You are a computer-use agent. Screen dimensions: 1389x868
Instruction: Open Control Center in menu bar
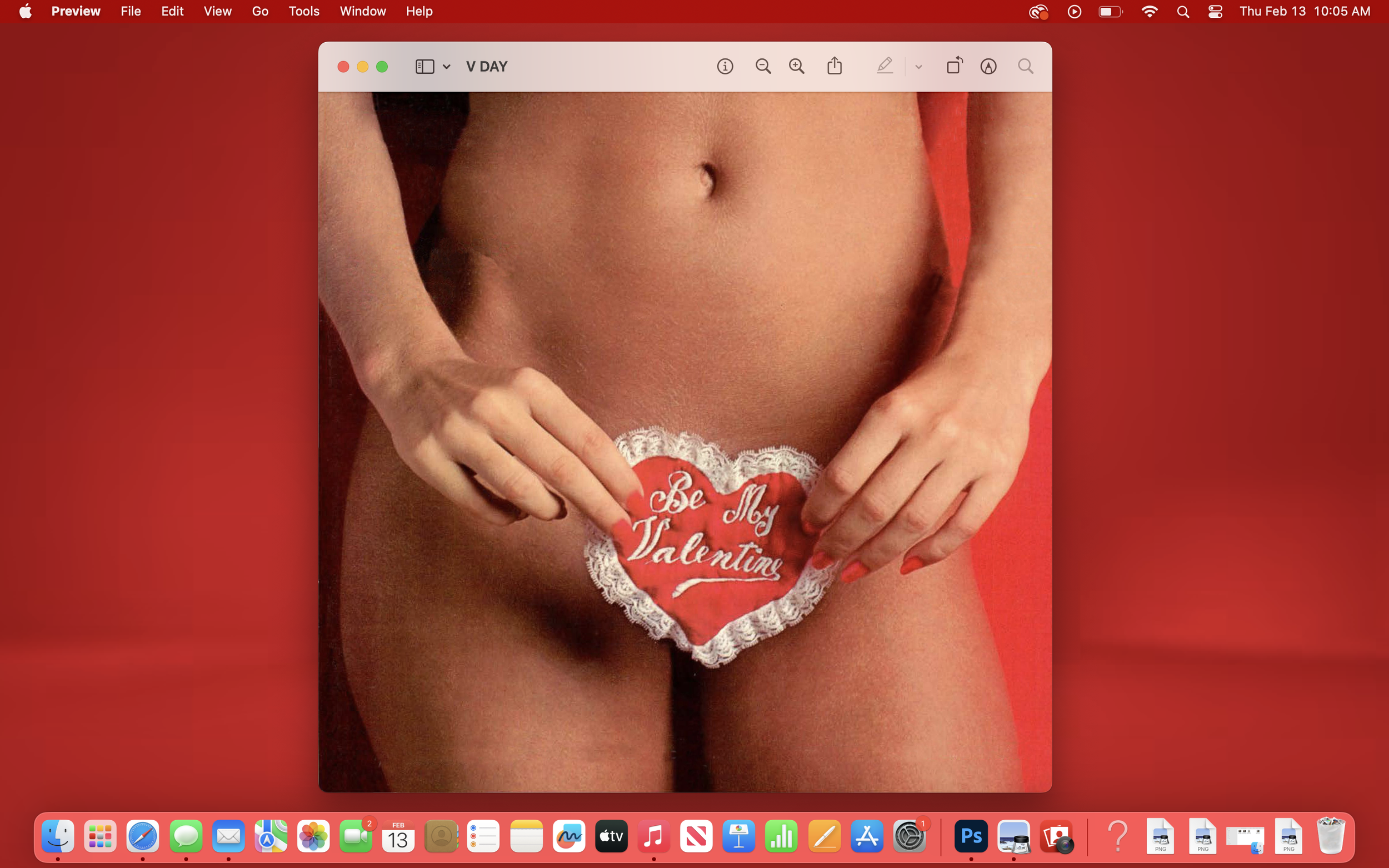pyautogui.click(x=1215, y=12)
